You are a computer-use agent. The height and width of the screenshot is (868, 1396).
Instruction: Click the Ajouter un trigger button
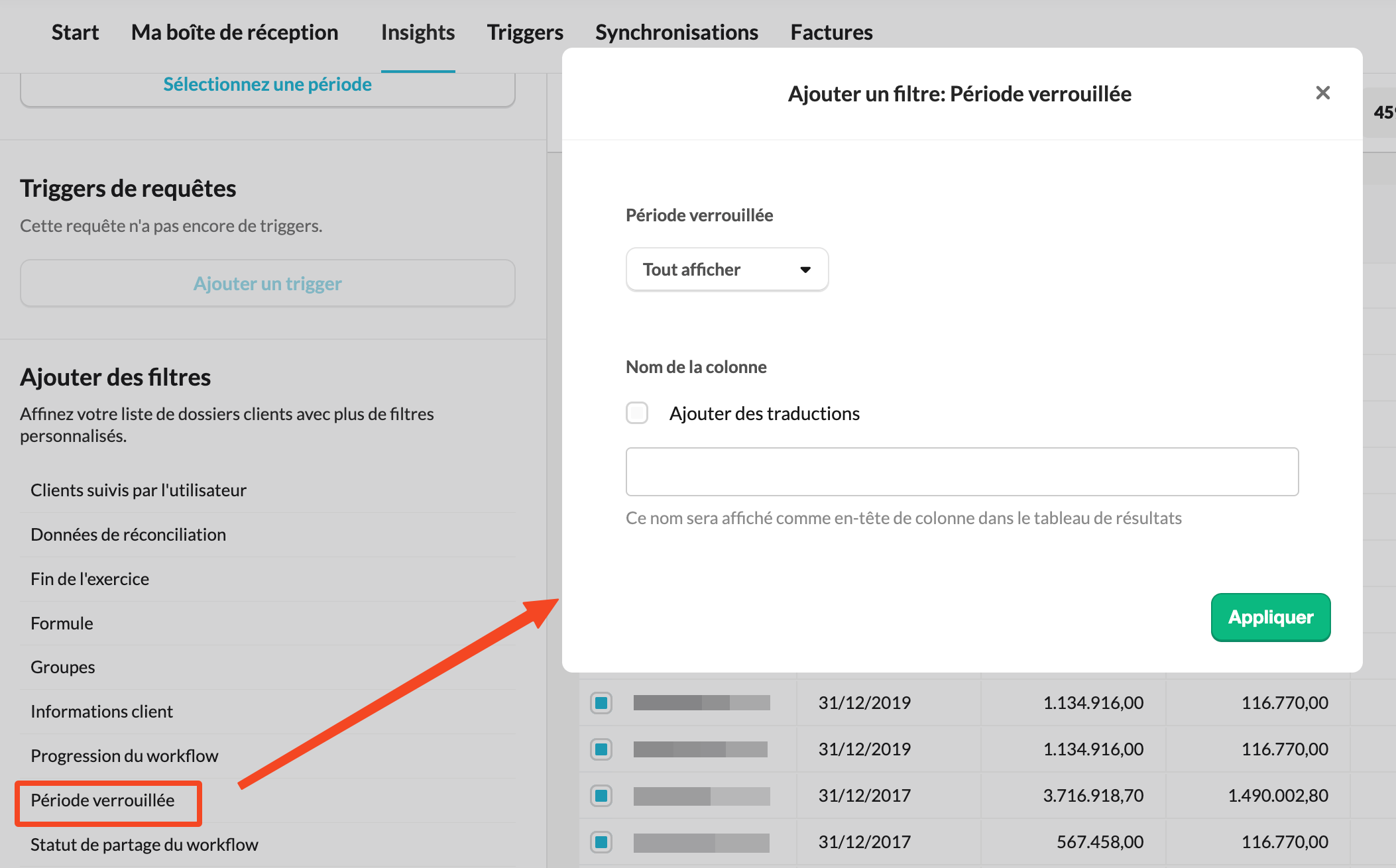click(x=267, y=284)
